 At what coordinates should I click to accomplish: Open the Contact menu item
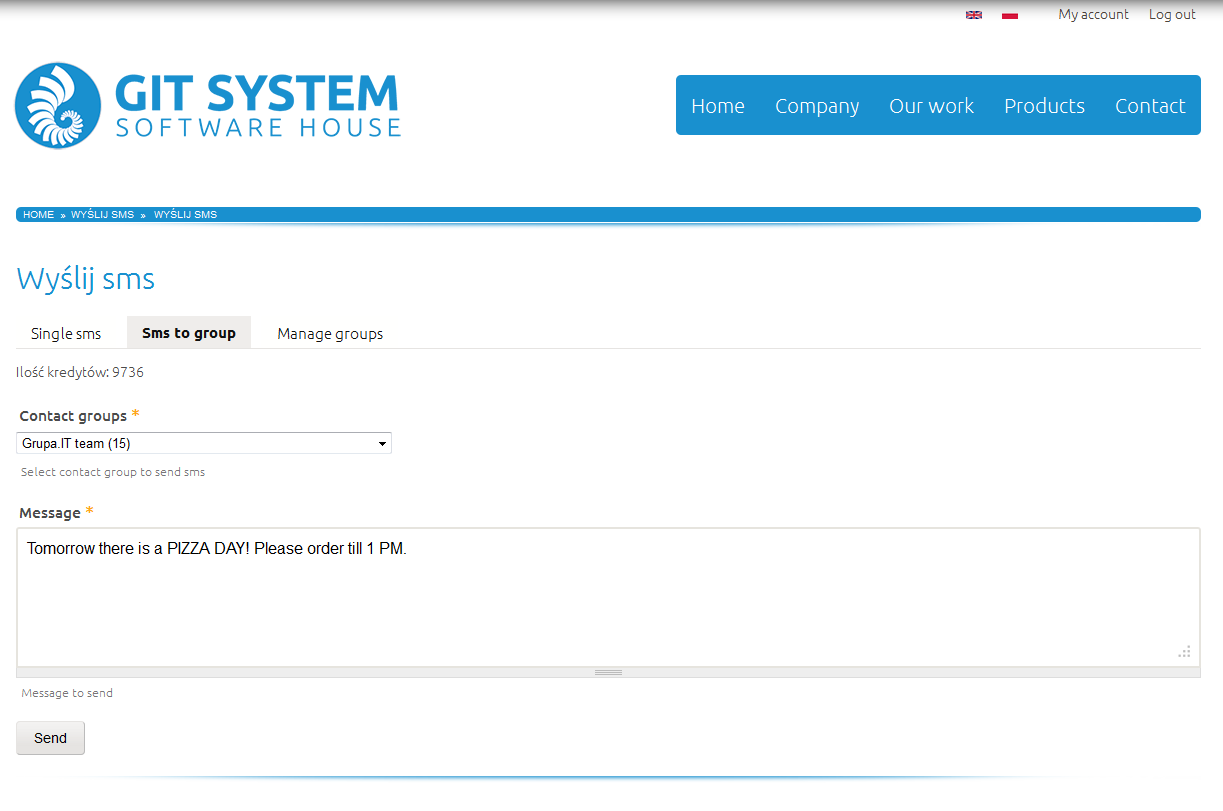coord(1150,106)
